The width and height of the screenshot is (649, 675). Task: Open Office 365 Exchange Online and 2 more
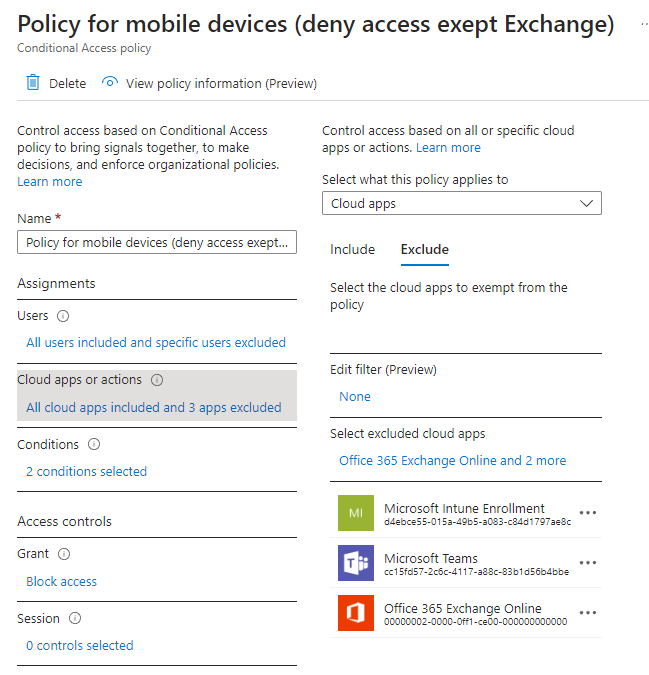pyautogui.click(x=452, y=461)
